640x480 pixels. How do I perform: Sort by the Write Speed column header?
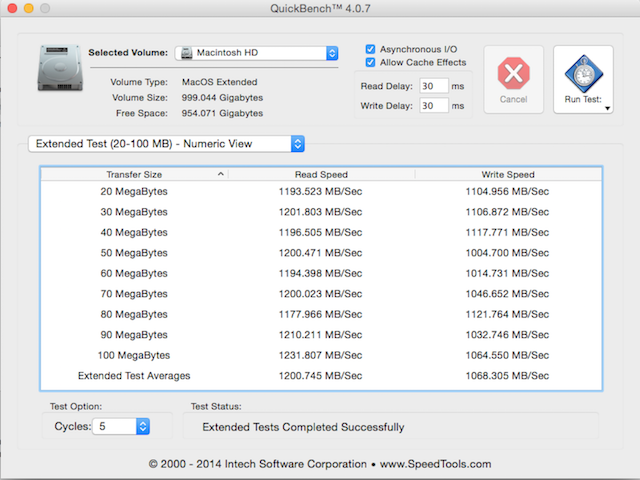(x=508, y=175)
